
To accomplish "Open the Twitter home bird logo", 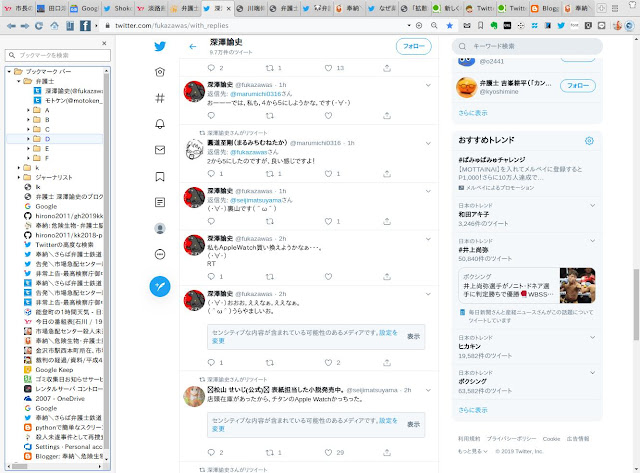I will coord(160,46).
